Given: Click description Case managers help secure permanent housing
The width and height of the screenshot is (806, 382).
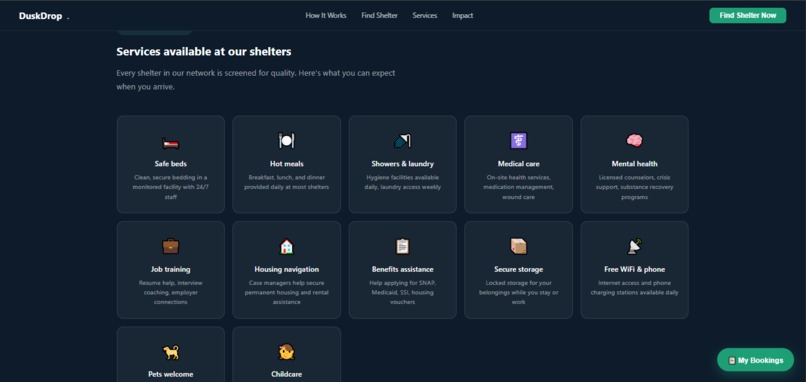Looking at the screenshot, I should pos(286,293).
